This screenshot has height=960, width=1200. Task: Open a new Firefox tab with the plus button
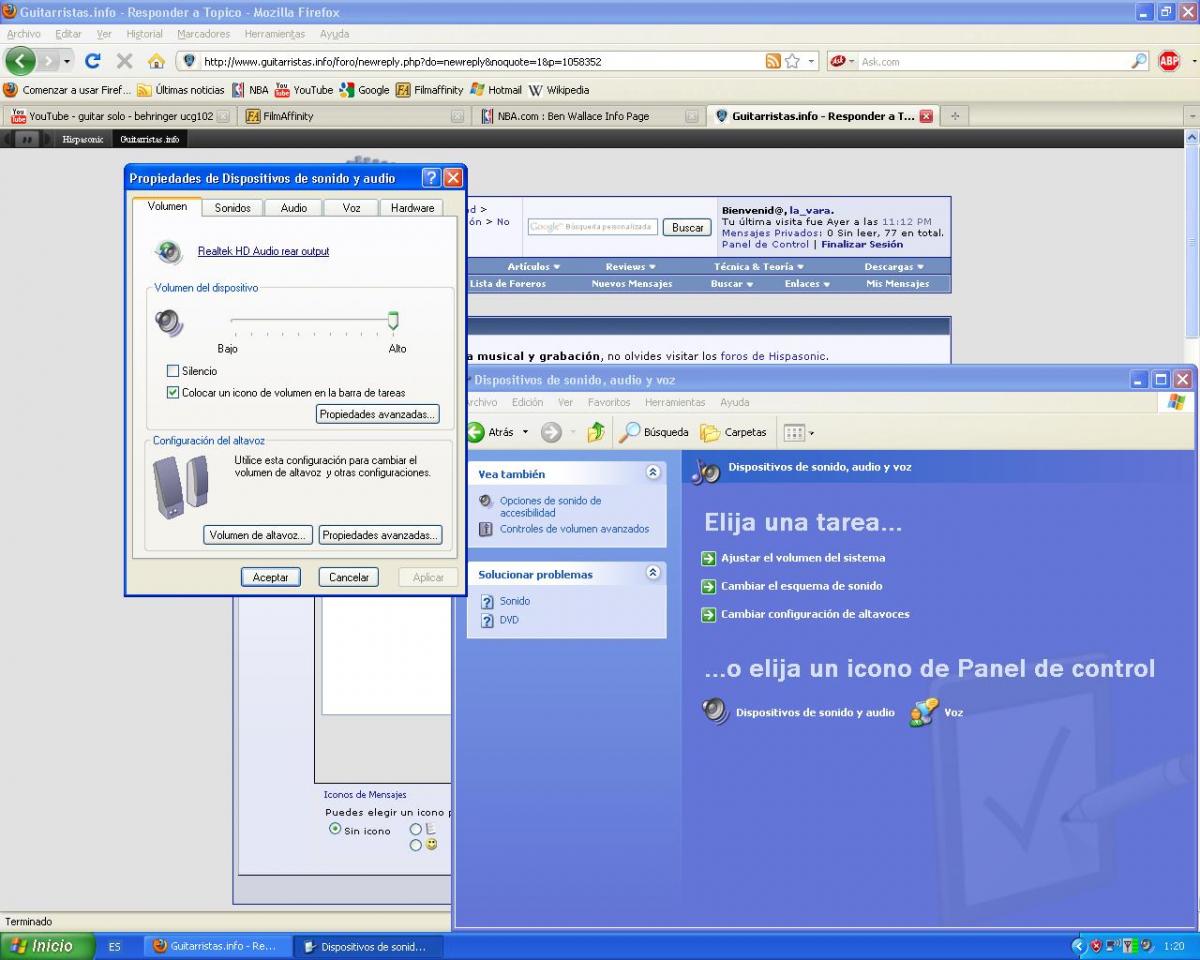point(955,116)
